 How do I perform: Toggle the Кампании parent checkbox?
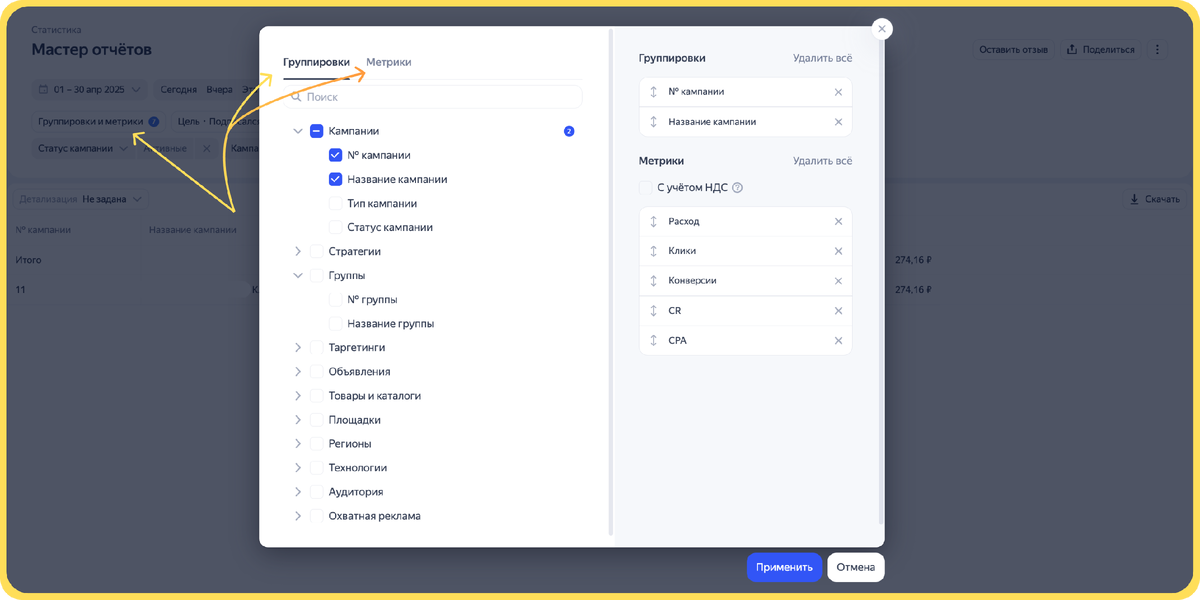316,131
